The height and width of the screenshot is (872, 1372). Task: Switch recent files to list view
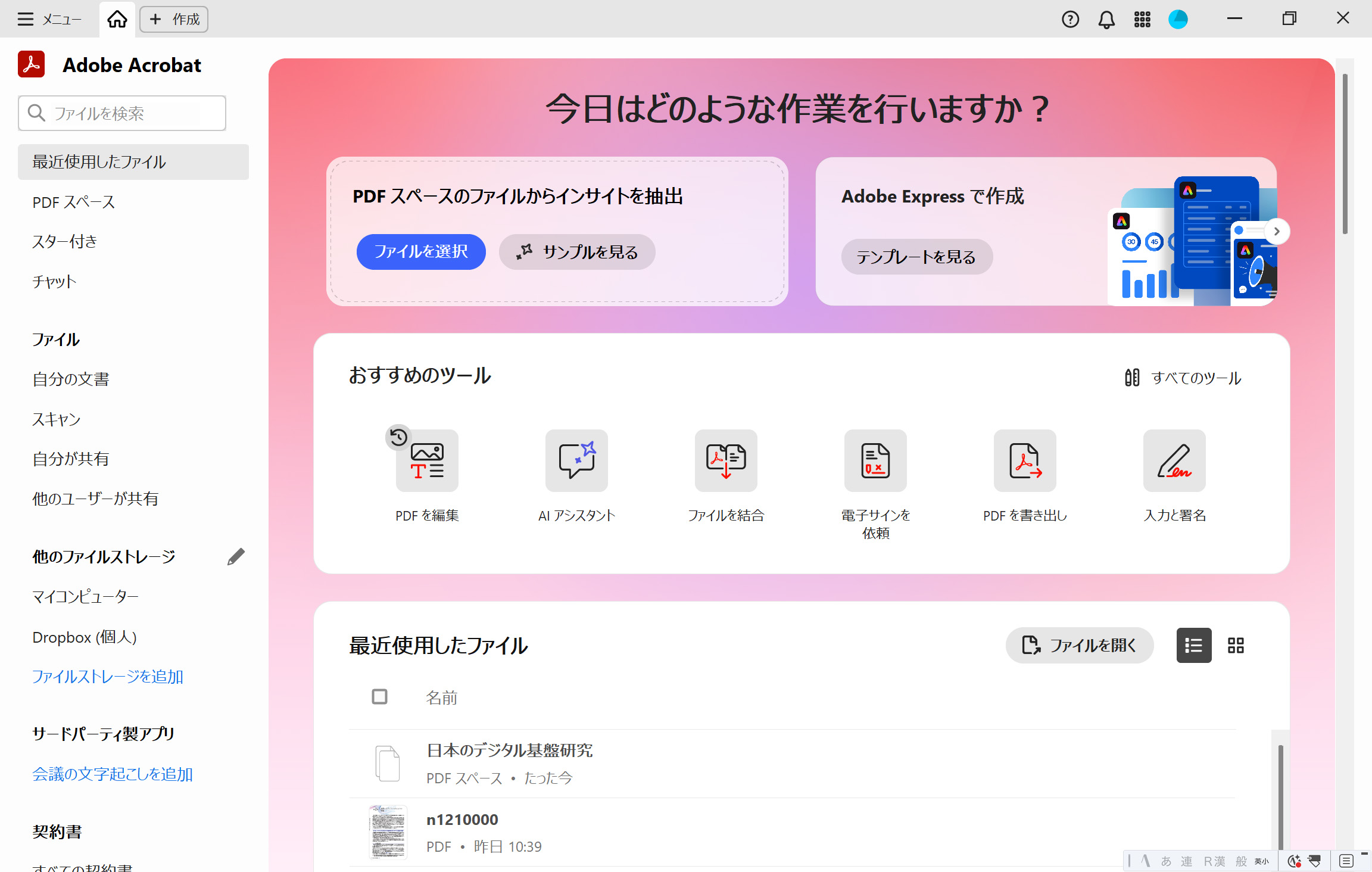tap(1193, 645)
